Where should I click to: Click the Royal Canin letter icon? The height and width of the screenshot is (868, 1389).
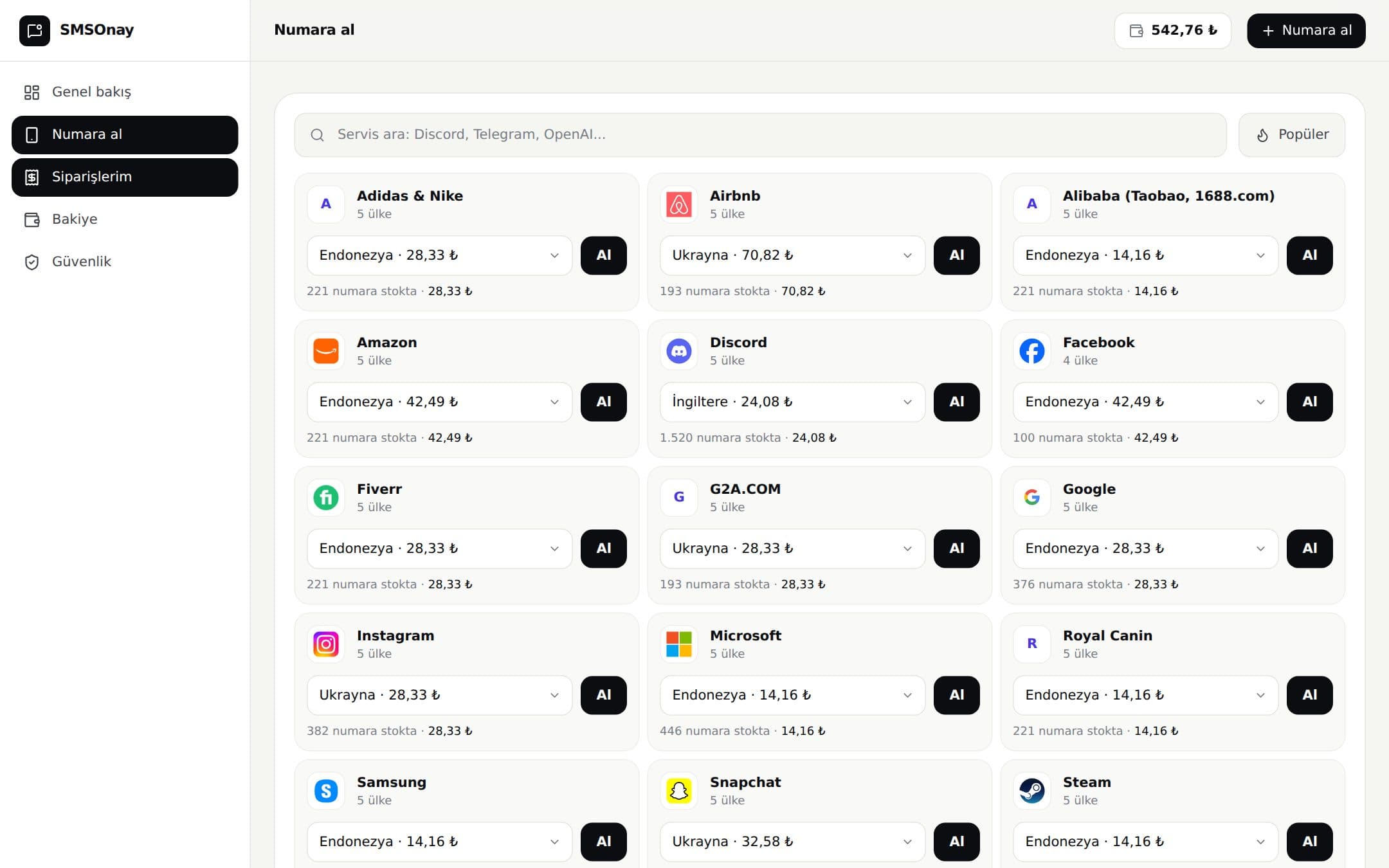(x=1032, y=644)
